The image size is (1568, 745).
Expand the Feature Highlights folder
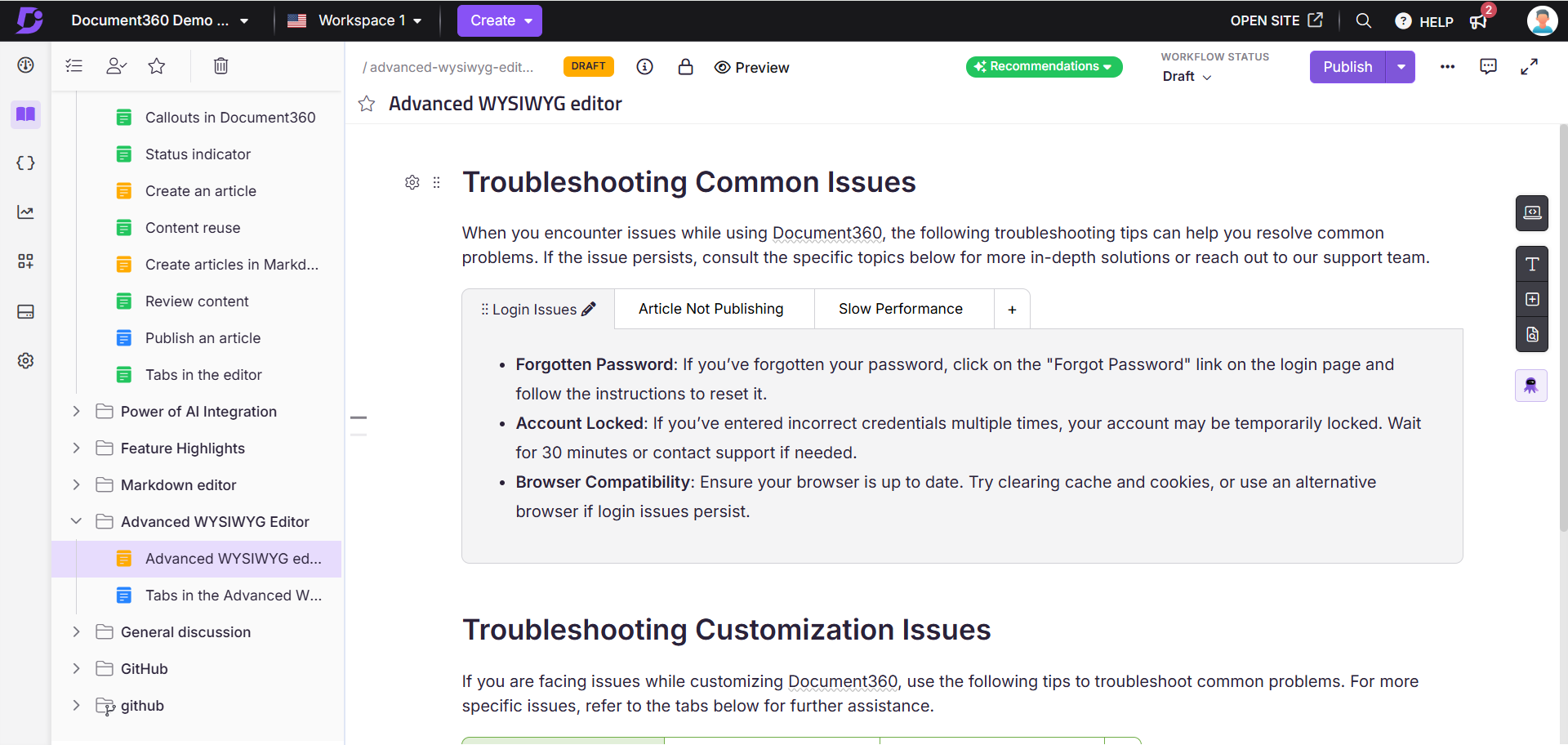pyautogui.click(x=76, y=448)
